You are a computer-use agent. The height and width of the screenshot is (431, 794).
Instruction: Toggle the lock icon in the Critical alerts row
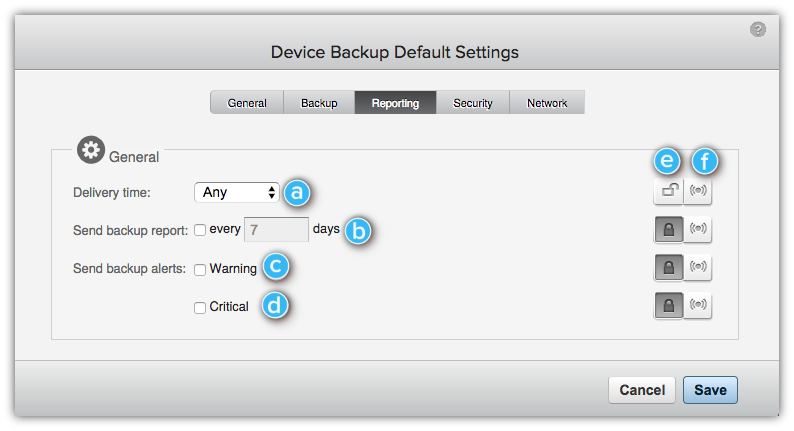pyautogui.click(x=668, y=305)
